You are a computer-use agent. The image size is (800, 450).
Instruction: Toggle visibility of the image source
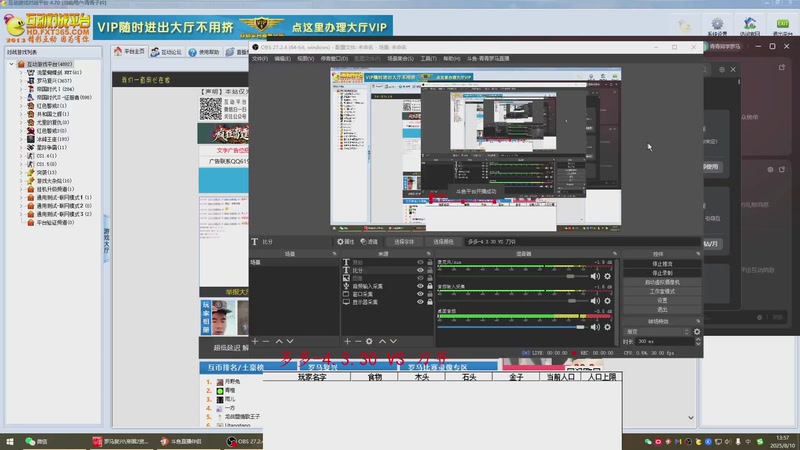pos(420,278)
